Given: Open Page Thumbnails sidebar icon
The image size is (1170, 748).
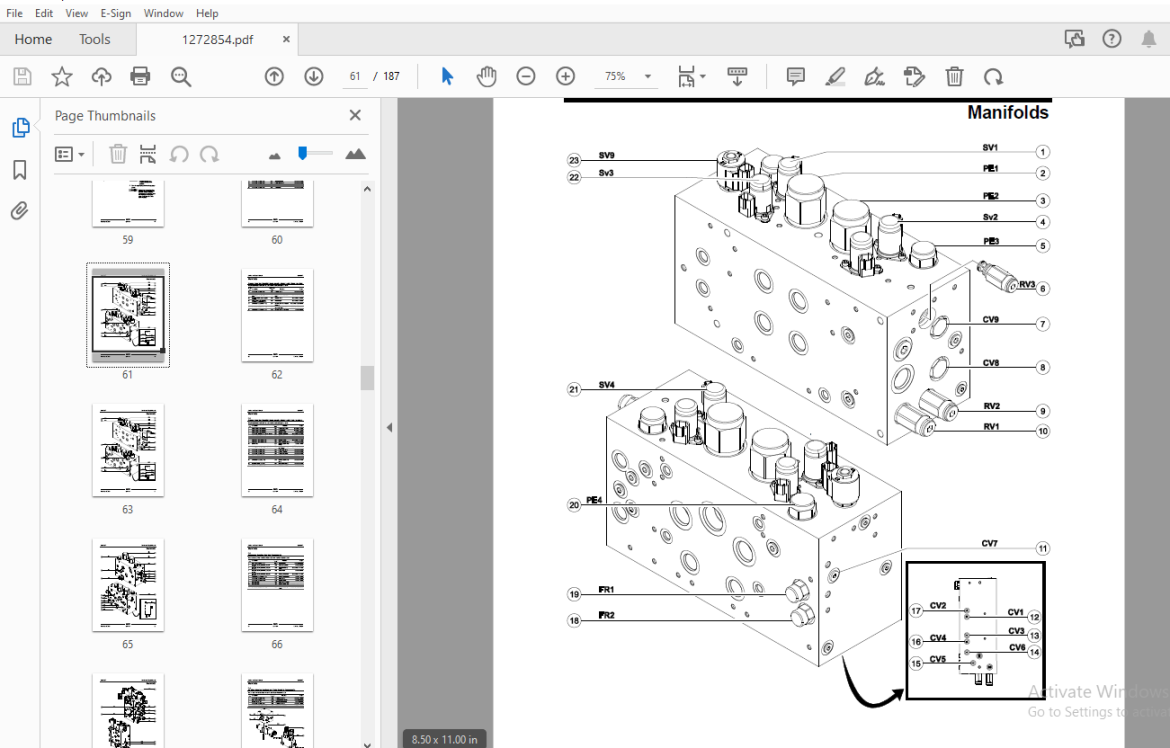Looking at the screenshot, I should point(20,128).
